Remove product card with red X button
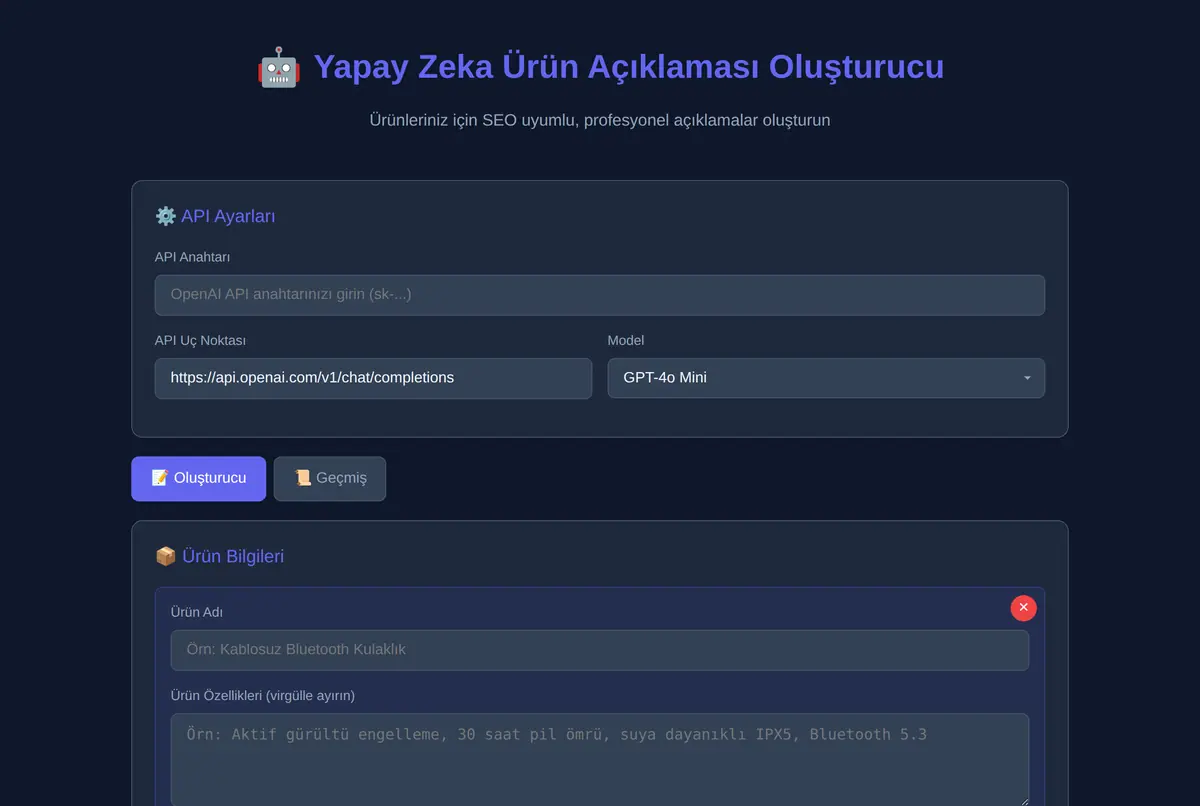 pyautogui.click(x=1023, y=608)
